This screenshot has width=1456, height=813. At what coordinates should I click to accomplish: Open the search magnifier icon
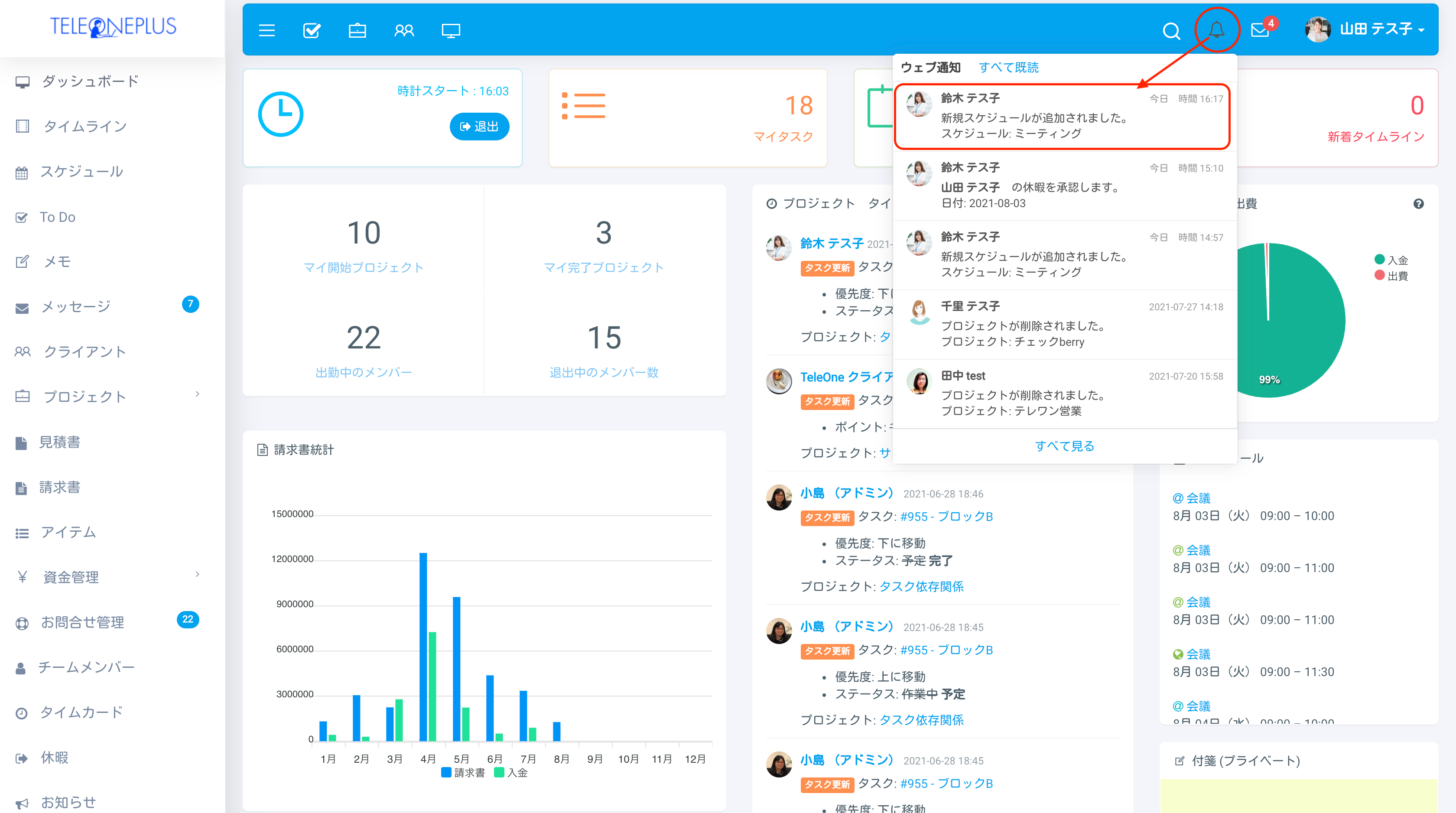pos(1171,30)
